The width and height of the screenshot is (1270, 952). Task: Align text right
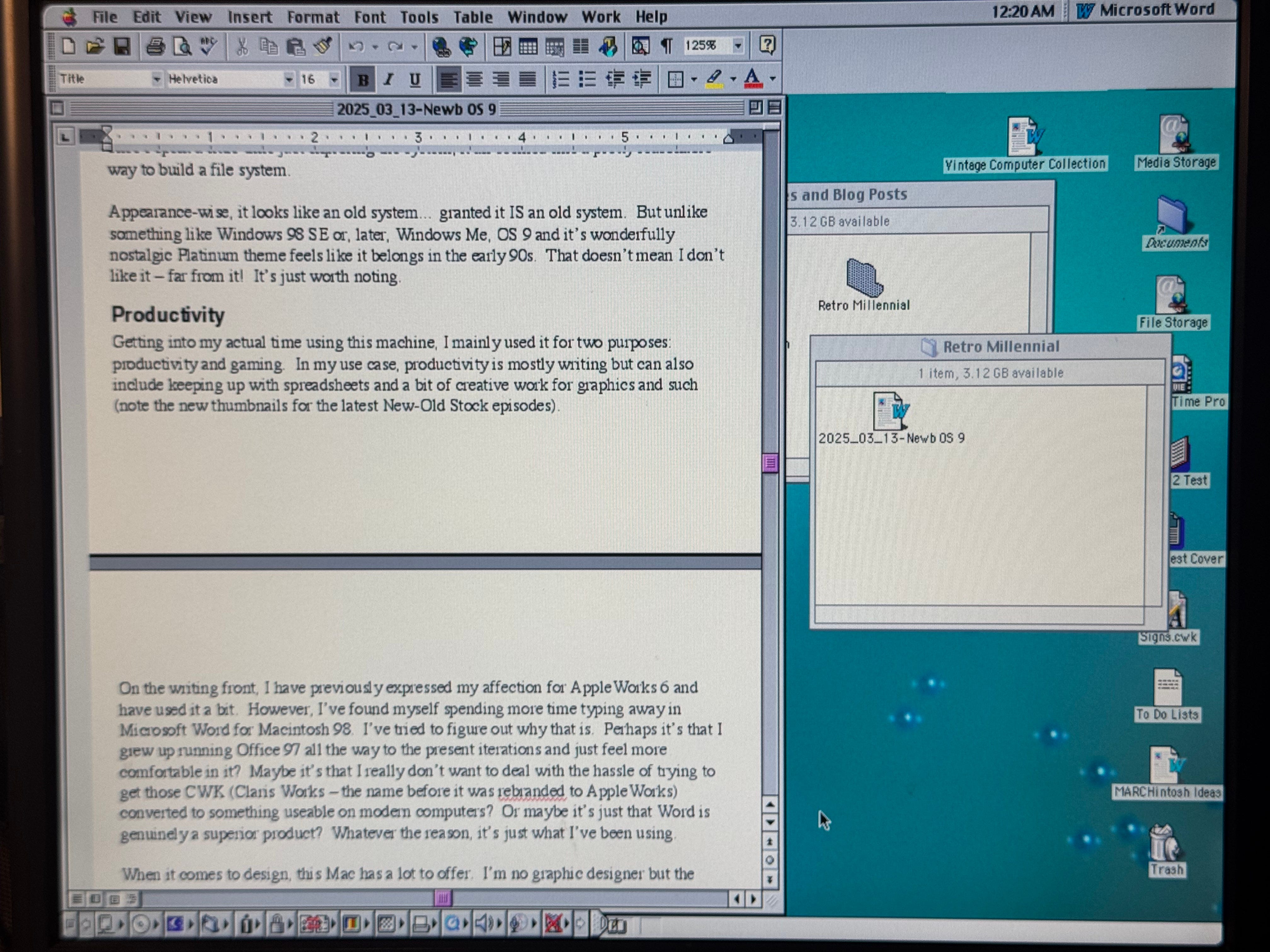pos(501,79)
